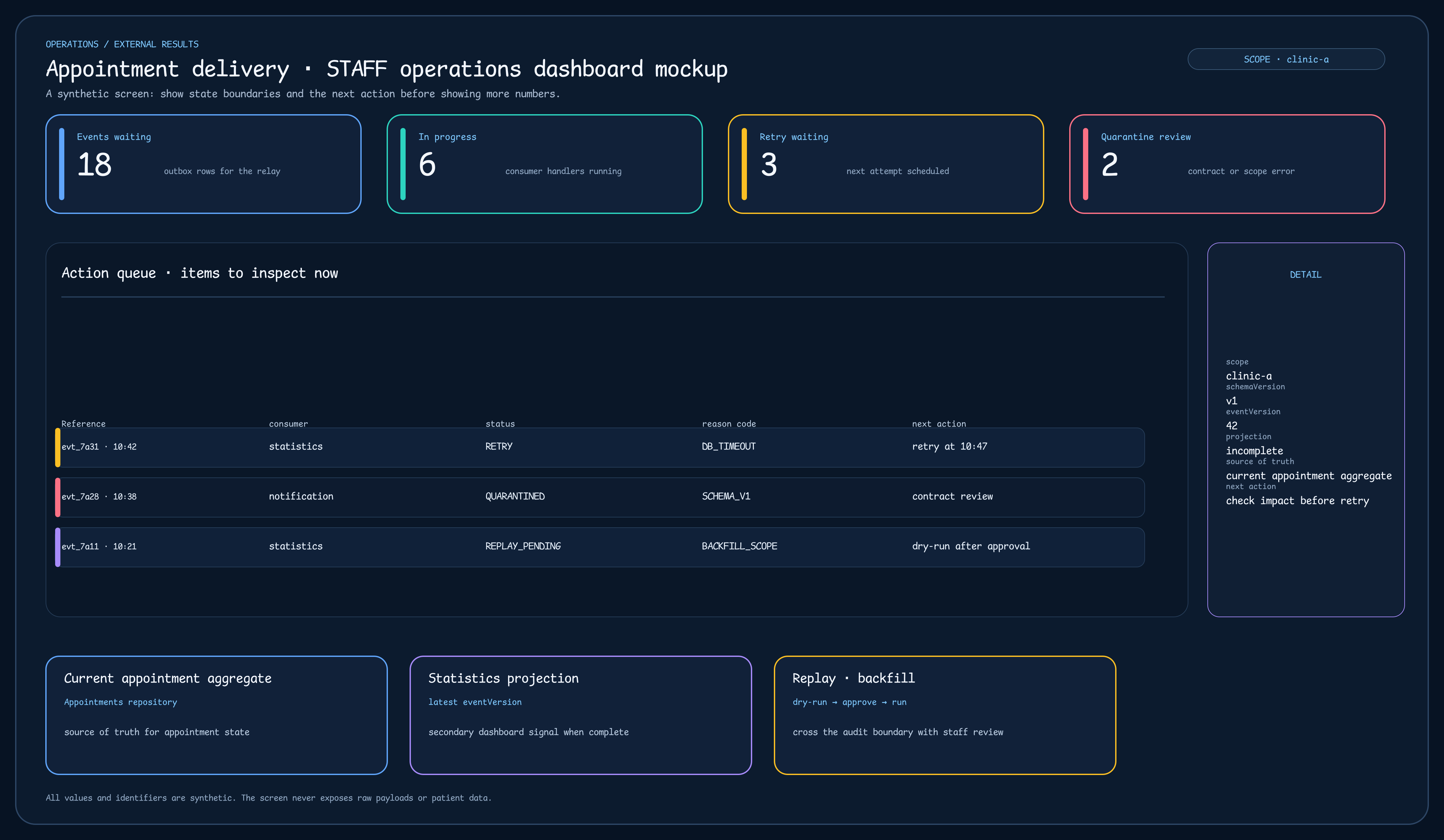The width and height of the screenshot is (1444, 840).
Task: Open the Statistics projection card
Action: point(581,715)
